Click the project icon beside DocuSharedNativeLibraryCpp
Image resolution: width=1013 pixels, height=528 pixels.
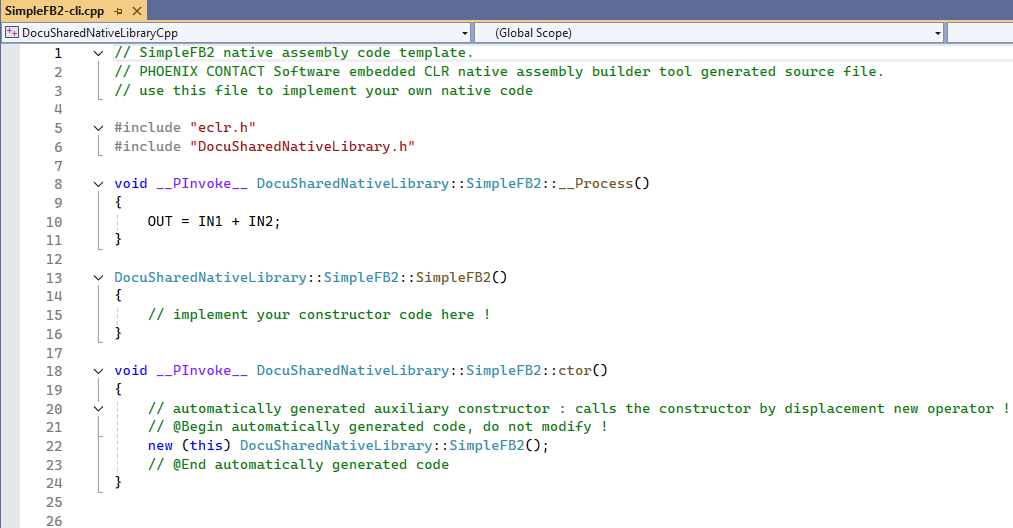click(x=11, y=33)
